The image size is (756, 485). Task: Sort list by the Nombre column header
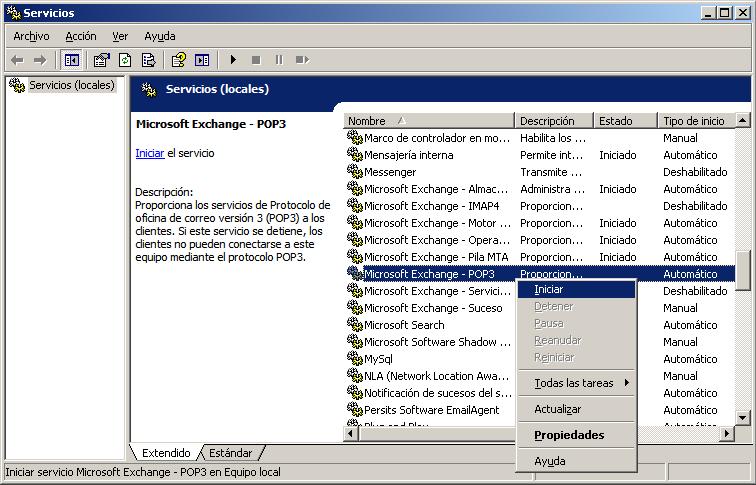(429, 121)
